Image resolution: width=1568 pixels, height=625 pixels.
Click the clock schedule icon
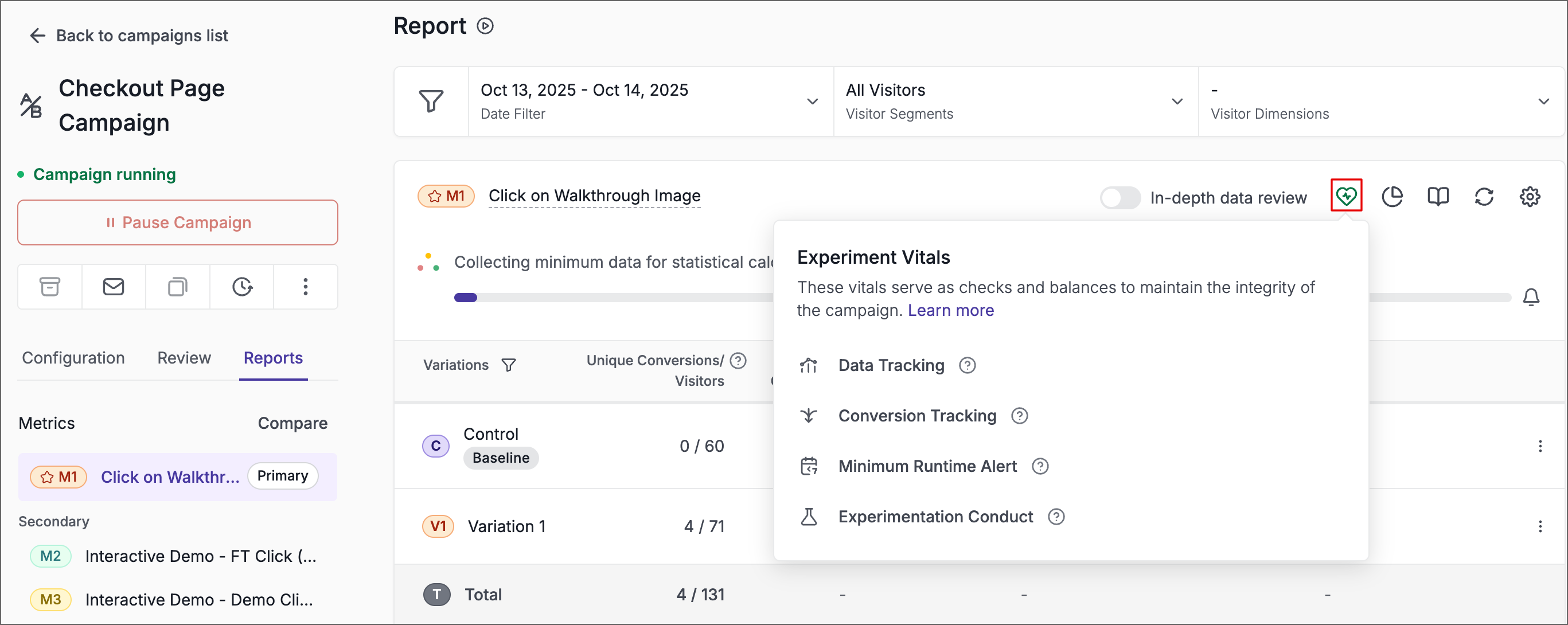(x=241, y=286)
